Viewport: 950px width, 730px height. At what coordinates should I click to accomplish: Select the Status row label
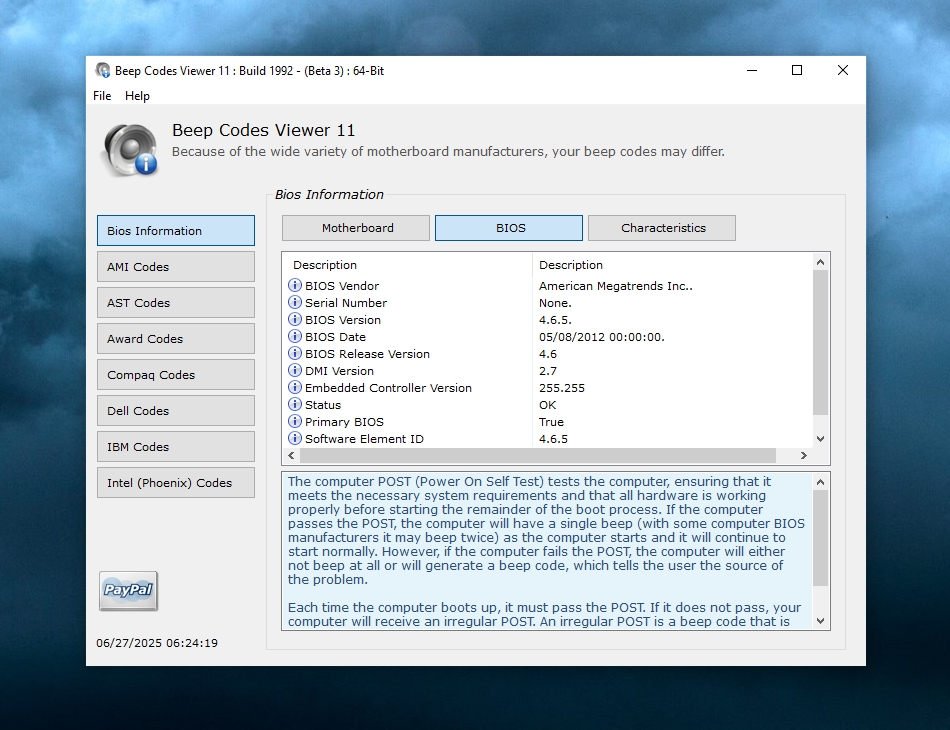(x=323, y=405)
